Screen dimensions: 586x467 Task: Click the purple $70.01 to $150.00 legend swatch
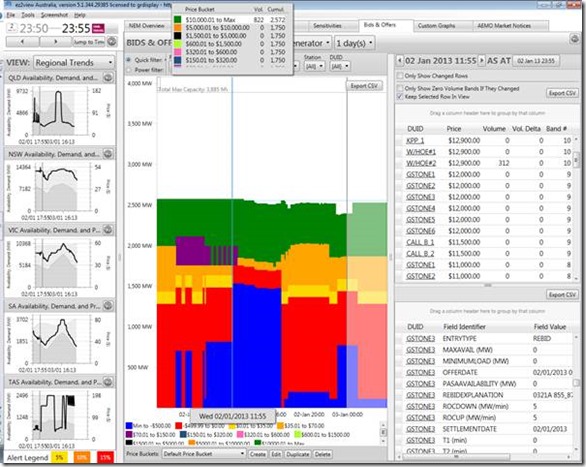(129, 434)
